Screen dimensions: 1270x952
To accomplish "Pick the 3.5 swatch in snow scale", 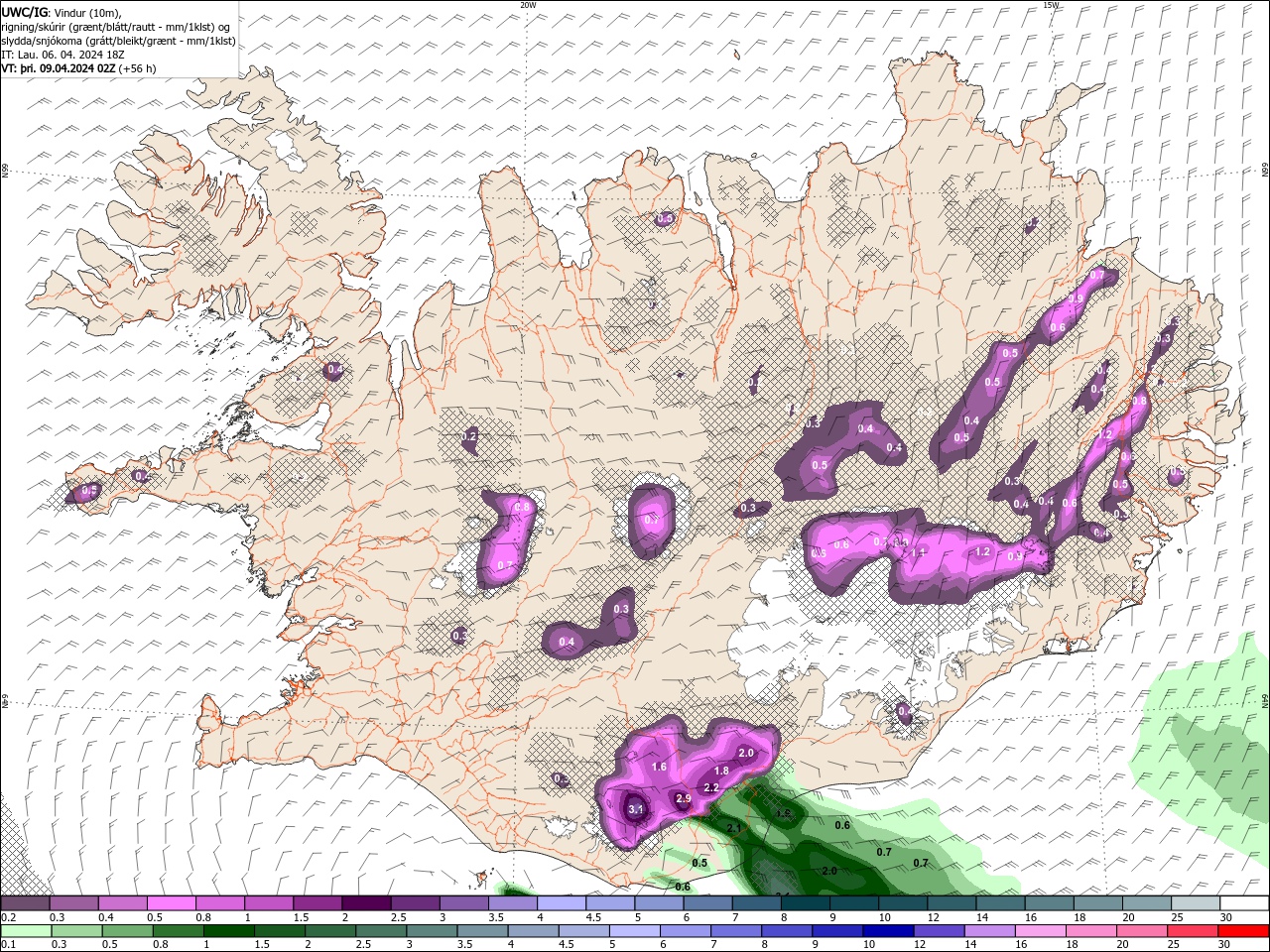I will tap(512, 903).
